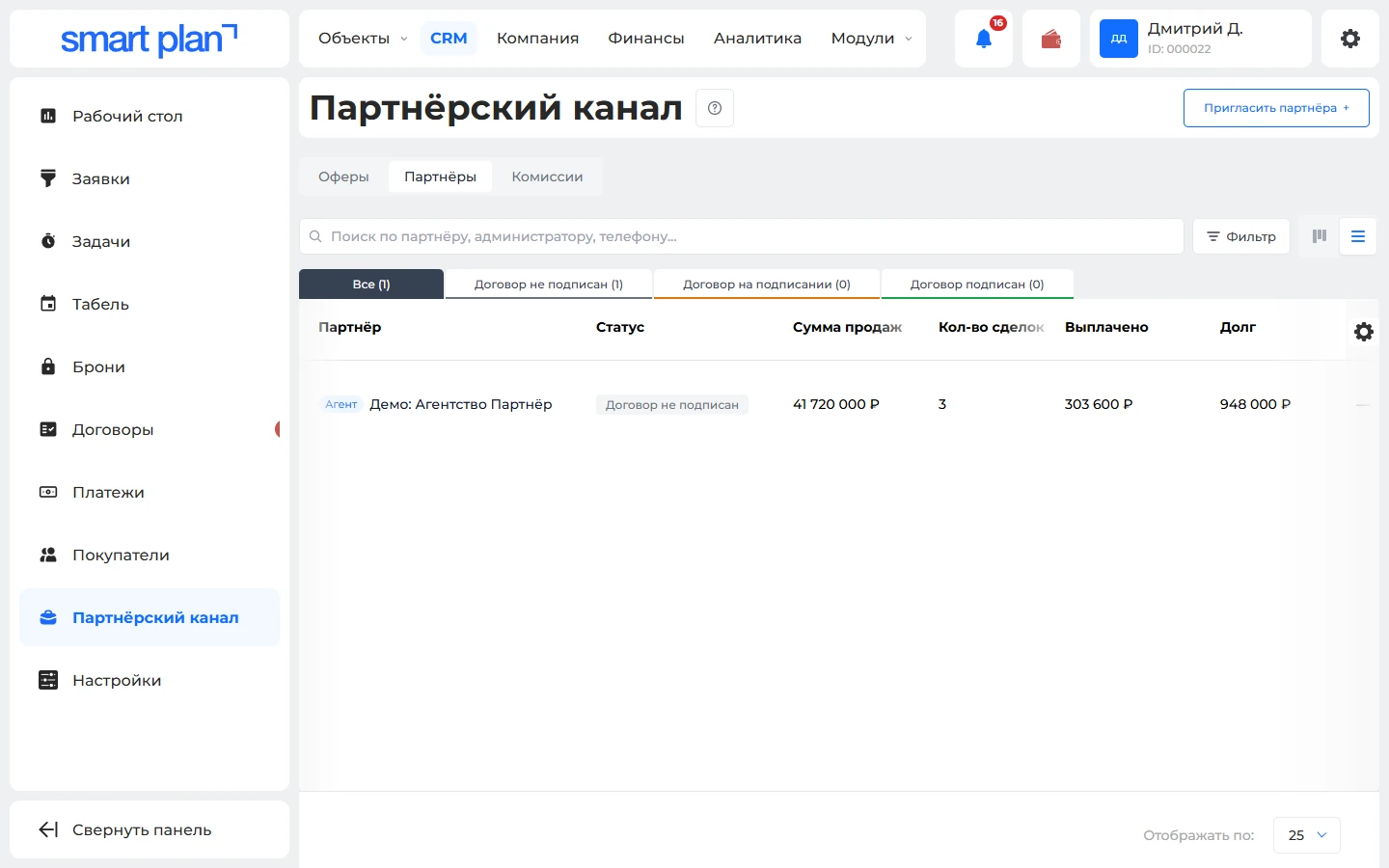The width and height of the screenshot is (1389, 868).
Task: Open the Финансы menu
Action: point(646,39)
